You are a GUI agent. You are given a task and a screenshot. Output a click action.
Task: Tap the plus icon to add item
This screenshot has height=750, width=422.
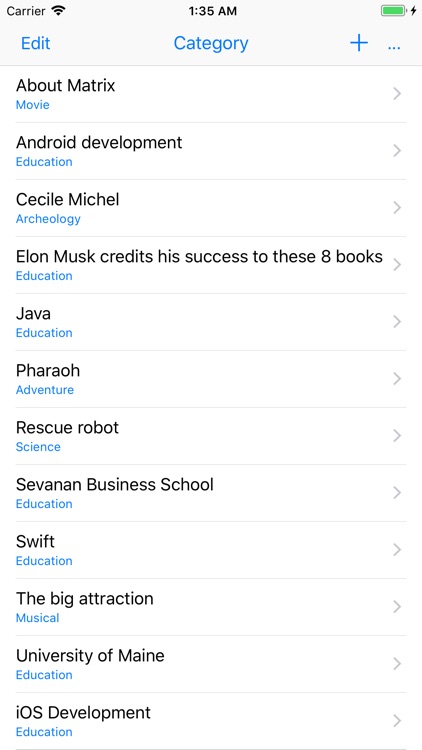coord(359,43)
